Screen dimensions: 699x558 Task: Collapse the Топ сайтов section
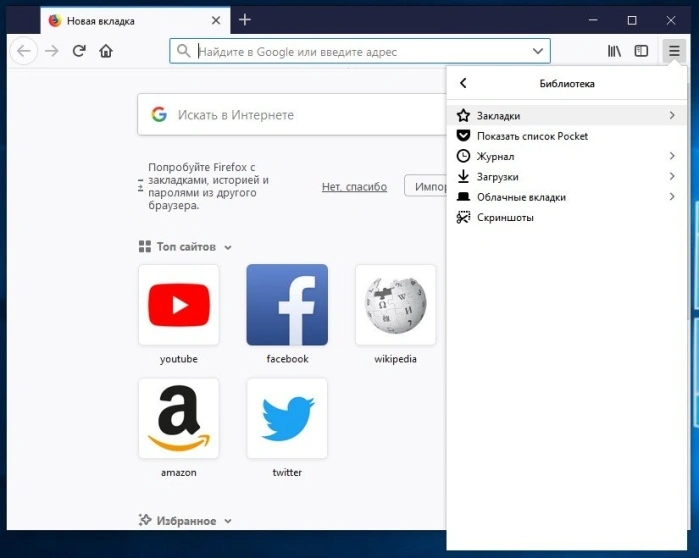[x=228, y=247]
